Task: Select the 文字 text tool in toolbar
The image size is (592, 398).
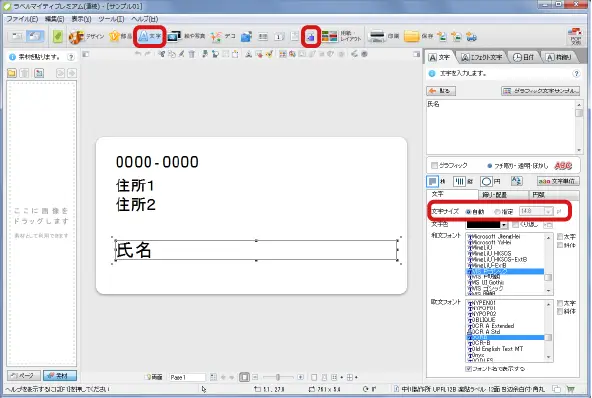Action: coord(150,36)
